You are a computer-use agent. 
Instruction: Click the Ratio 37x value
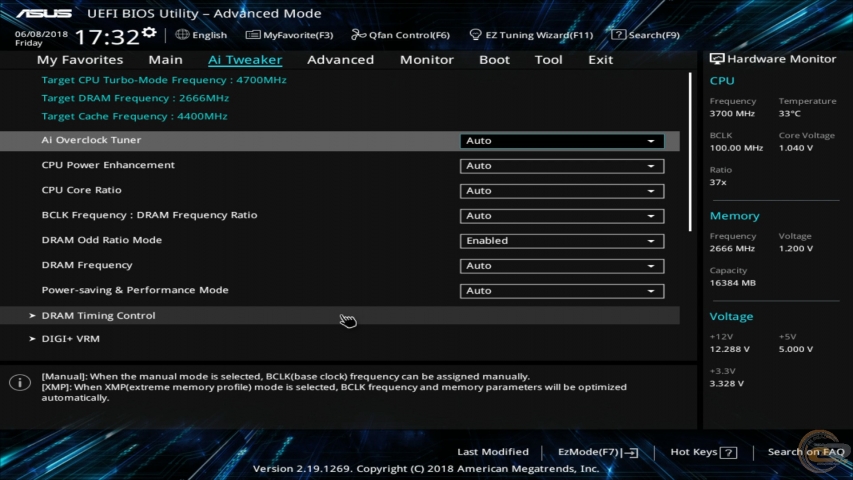pos(718,182)
